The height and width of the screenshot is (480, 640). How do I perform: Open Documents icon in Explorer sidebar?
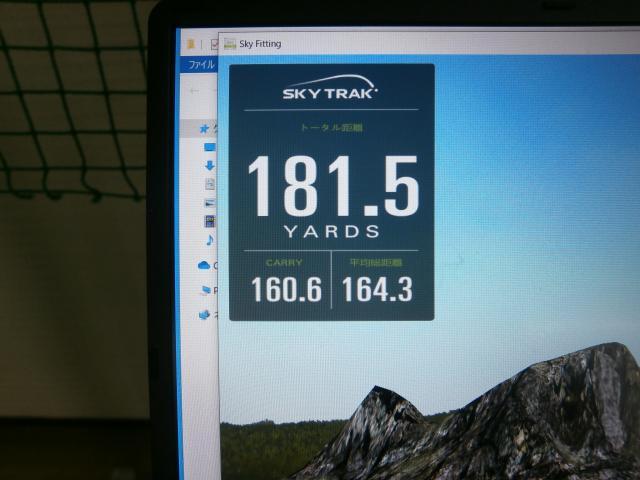click(x=210, y=184)
